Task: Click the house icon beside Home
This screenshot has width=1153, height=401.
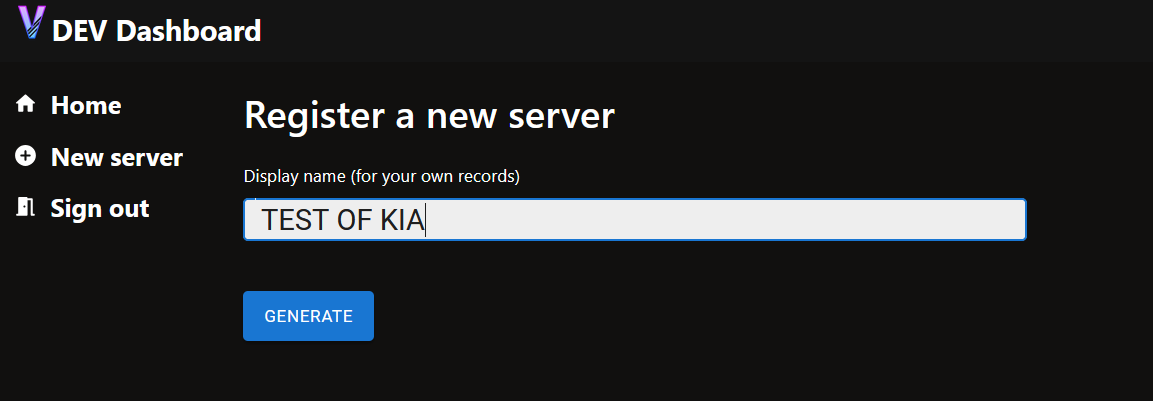Action: 26,104
